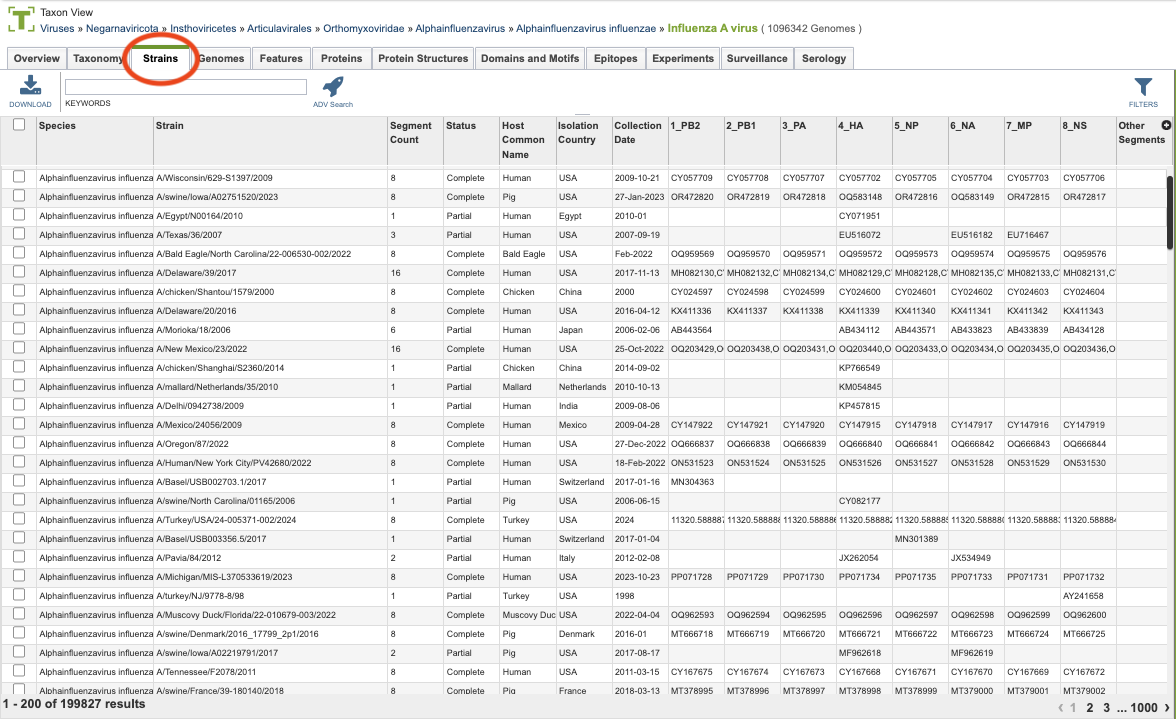1176x719 pixels.
Task: Navigate to Articulavirales breadcrumb
Action: tap(279, 28)
